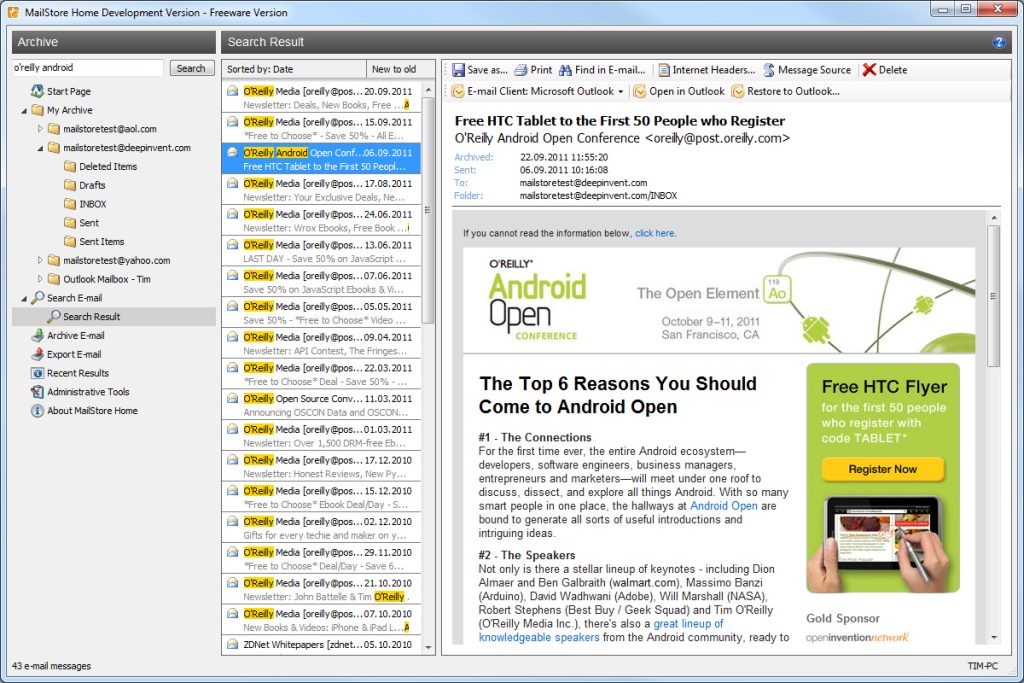The width and height of the screenshot is (1024, 683).
Task: Click the Save as disk icon
Action: point(458,70)
